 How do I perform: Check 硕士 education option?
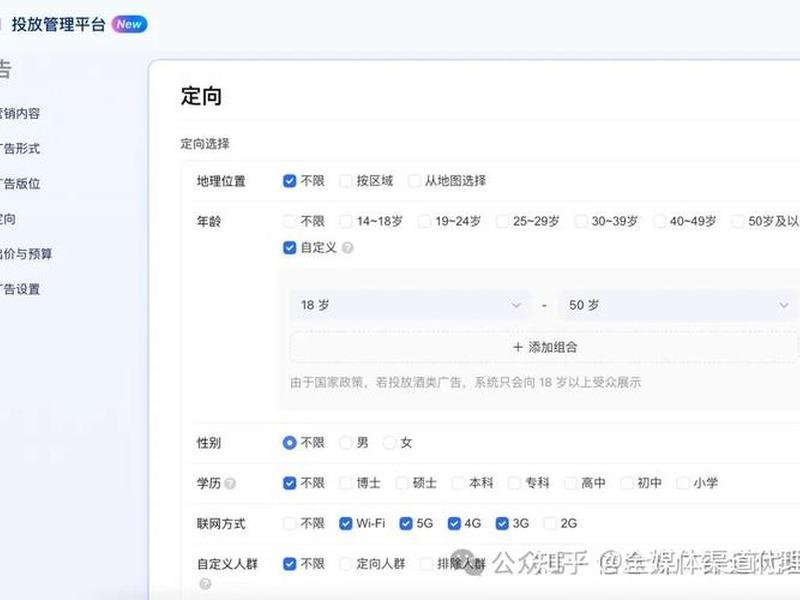[402, 483]
